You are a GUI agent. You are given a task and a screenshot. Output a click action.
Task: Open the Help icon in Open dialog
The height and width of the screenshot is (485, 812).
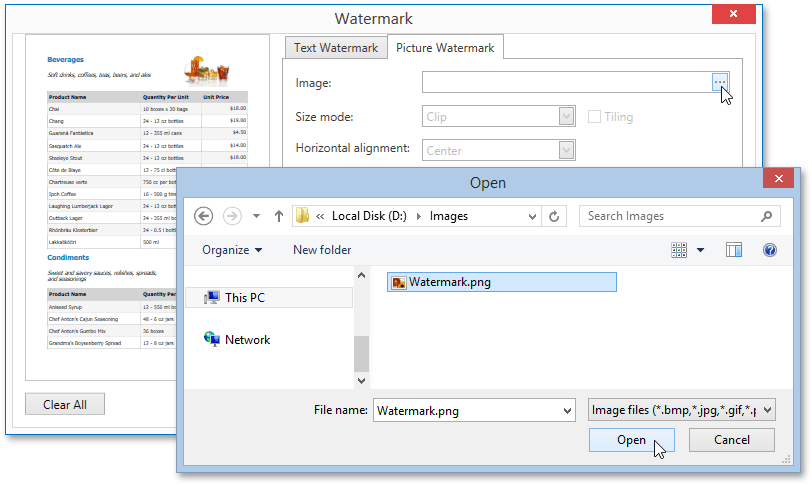(770, 250)
